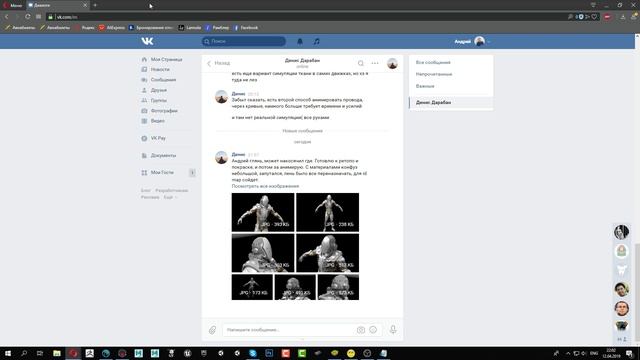Open the 491 КБ JPG thumbnail
The image size is (640, 360).
coord(295,287)
